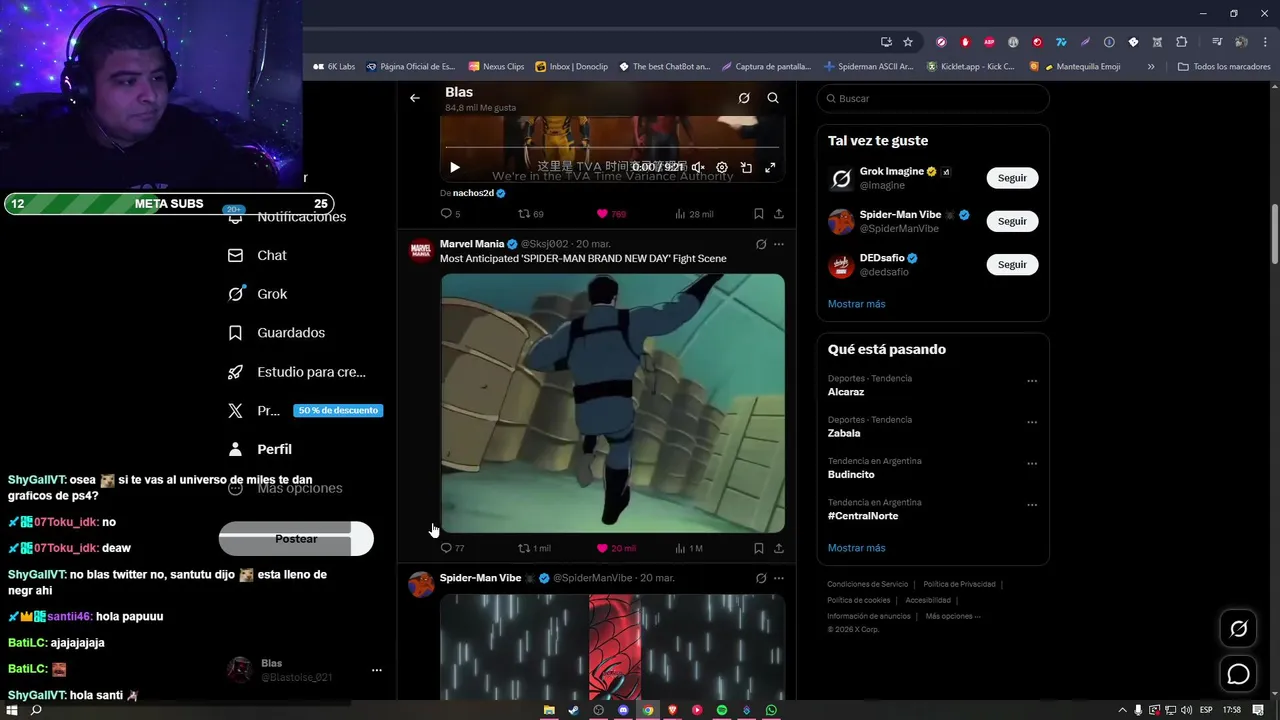Unlike the nachos2d post with 769 likes
The width and height of the screenshot is (1280, 720).
[611, 214]
